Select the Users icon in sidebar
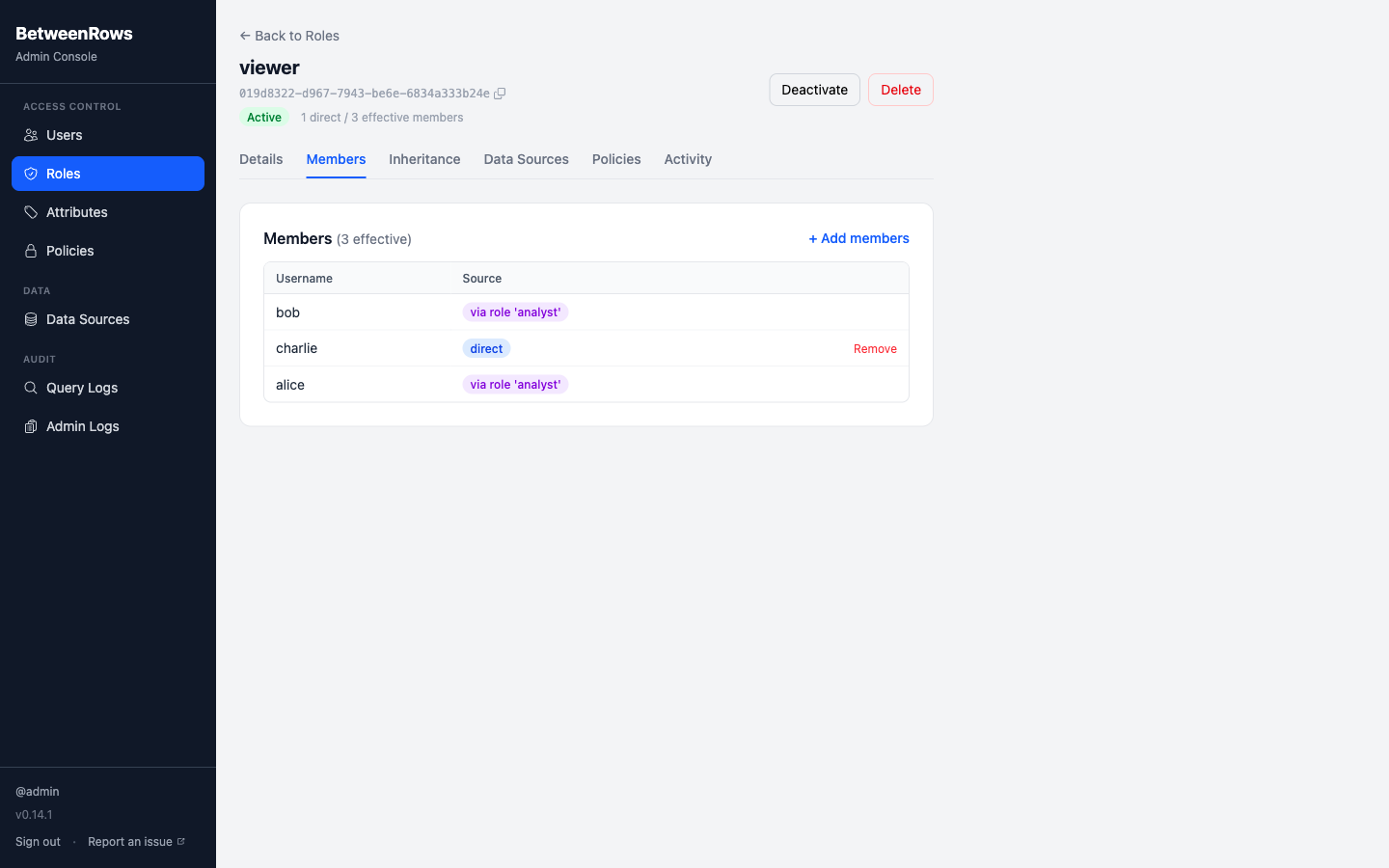Image resolution: width=1389 pixels, height=868 pixels. point(31,135)
